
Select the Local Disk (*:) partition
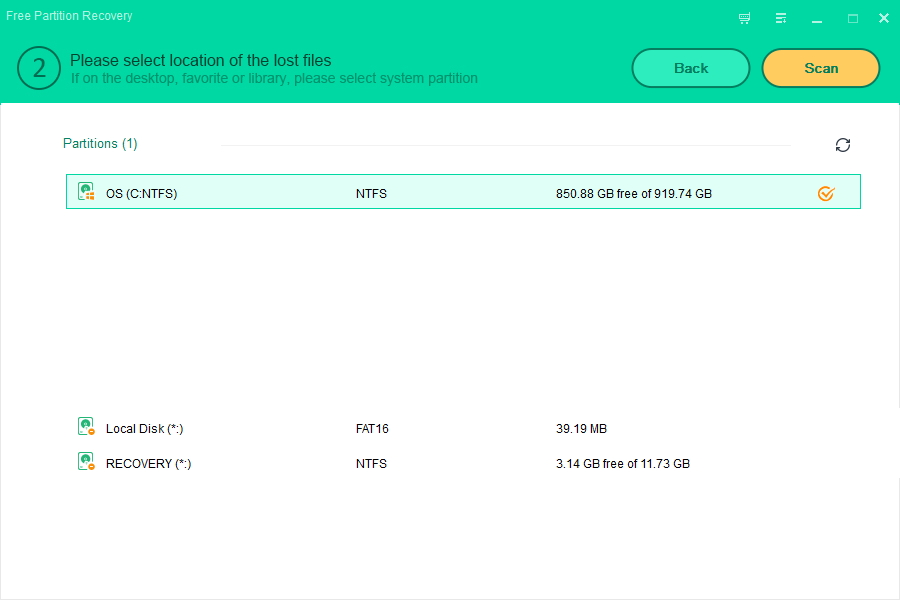144,429
